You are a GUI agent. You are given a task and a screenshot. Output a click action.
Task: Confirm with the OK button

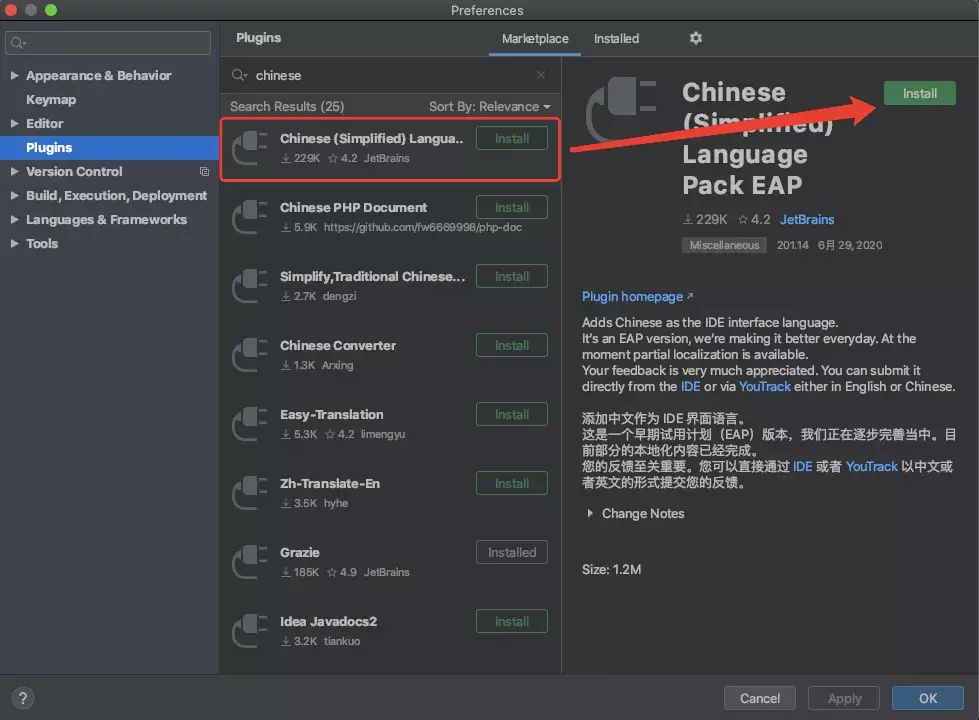[x=927, y=698]
